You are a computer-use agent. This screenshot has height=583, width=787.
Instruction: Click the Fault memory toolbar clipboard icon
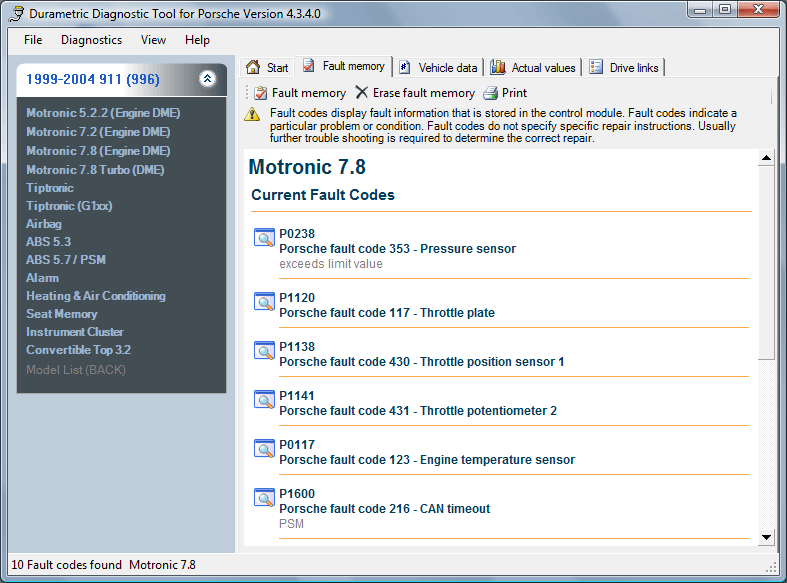coord(260,93)
